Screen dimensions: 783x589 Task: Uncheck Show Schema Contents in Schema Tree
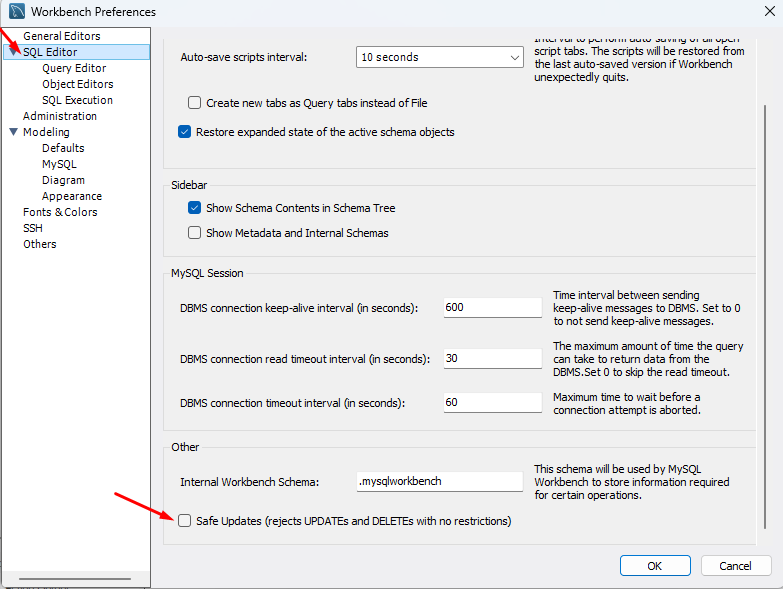(194, 208)
